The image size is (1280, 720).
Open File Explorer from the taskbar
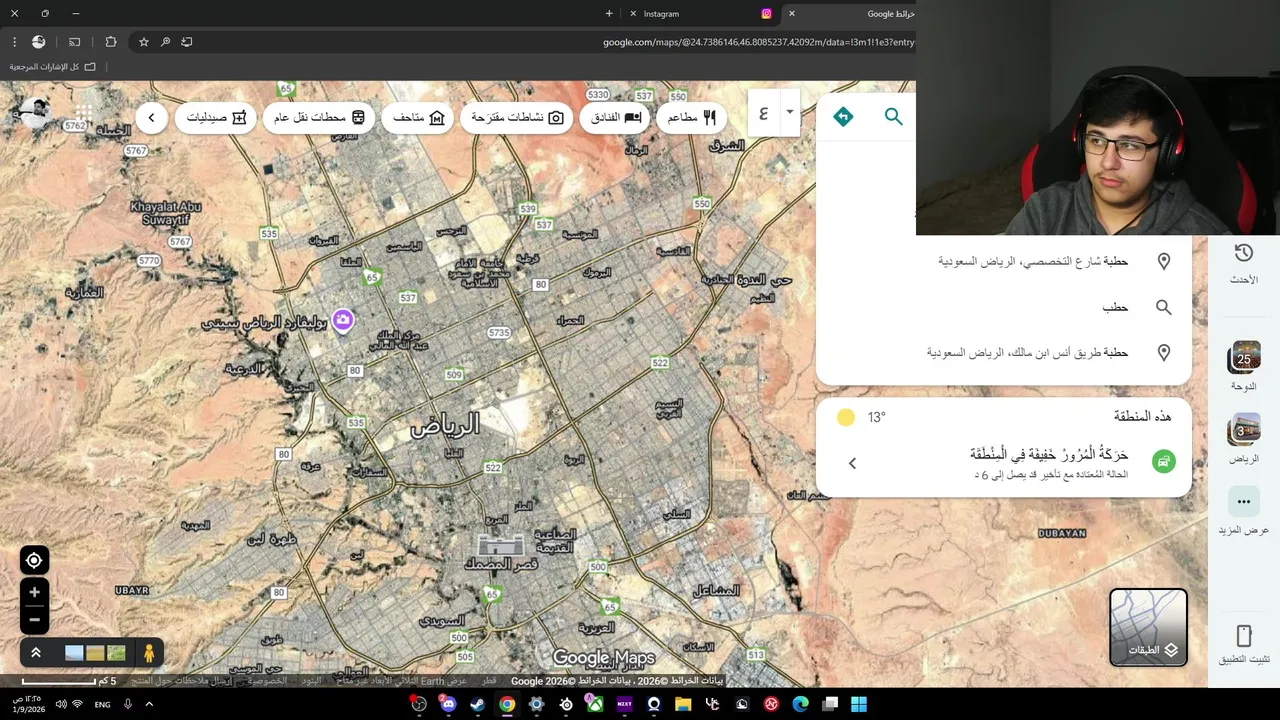[683, 704]
